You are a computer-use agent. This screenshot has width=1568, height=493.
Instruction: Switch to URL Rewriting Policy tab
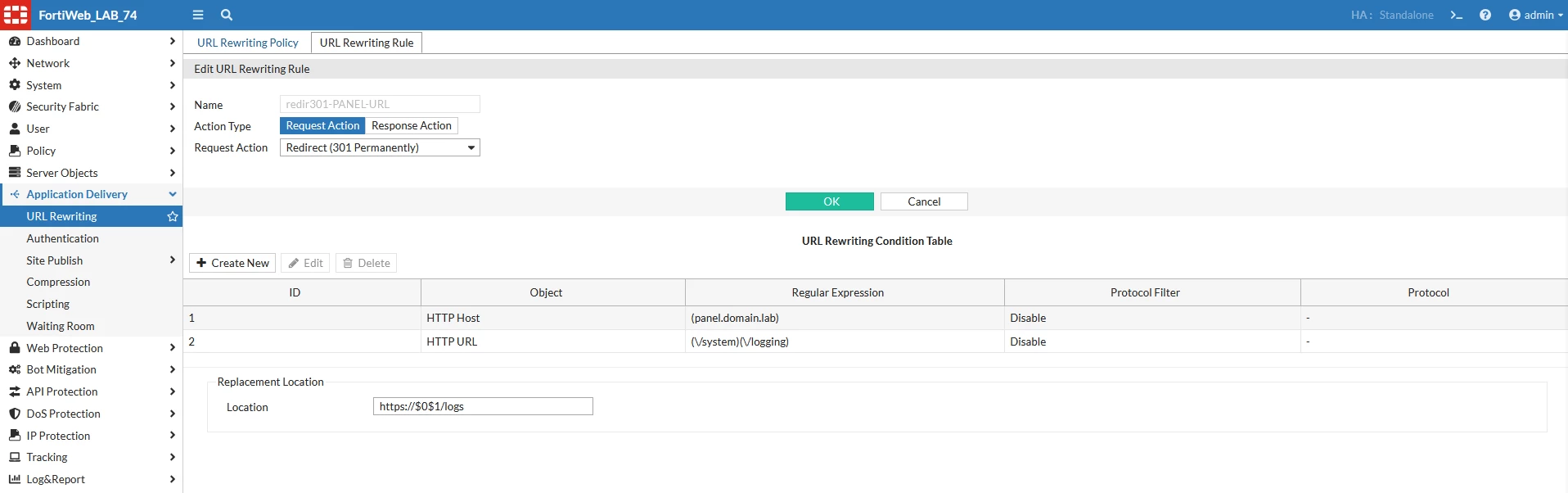point(247,43)
